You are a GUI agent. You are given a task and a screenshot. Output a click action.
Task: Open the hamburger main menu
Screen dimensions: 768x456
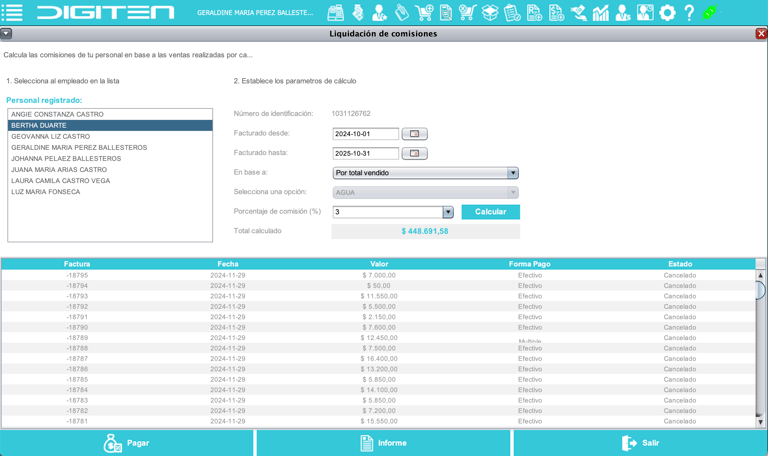point(12,12)
